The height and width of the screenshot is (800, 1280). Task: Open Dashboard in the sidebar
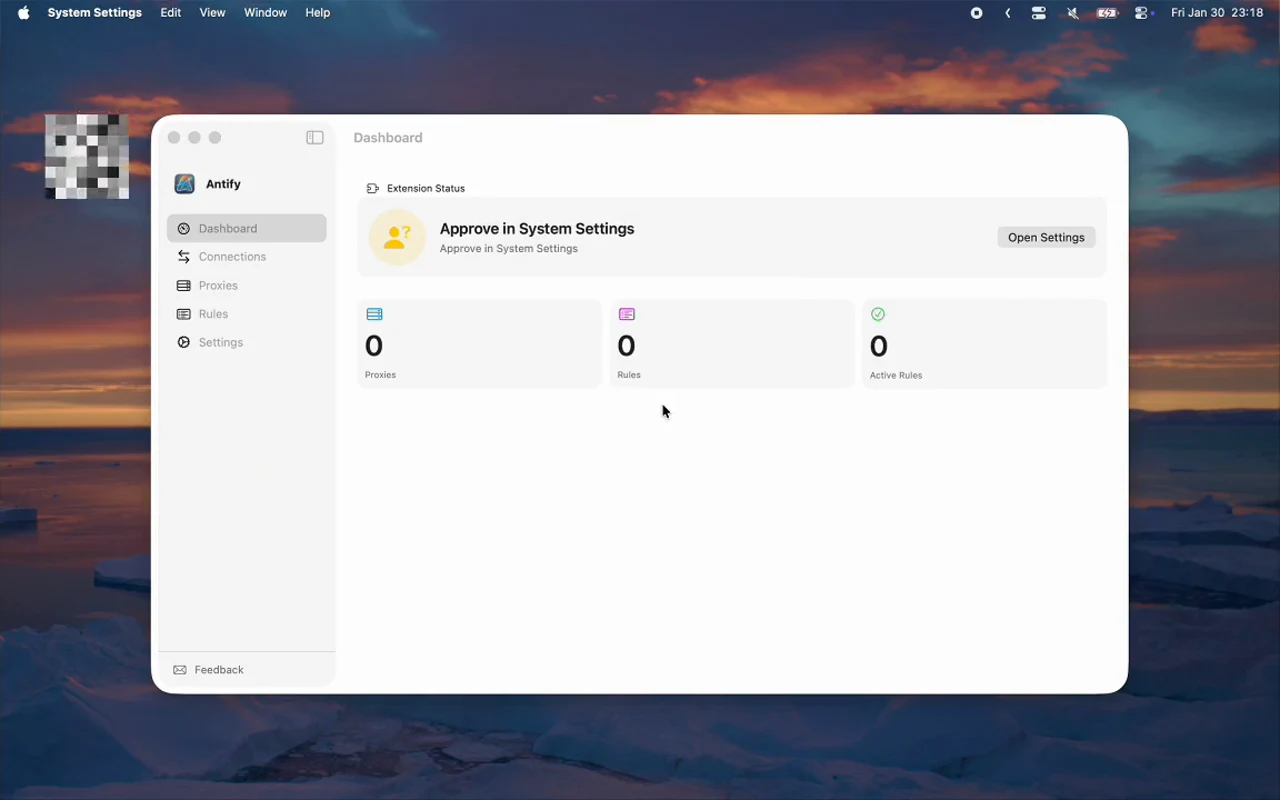[247, 228]
